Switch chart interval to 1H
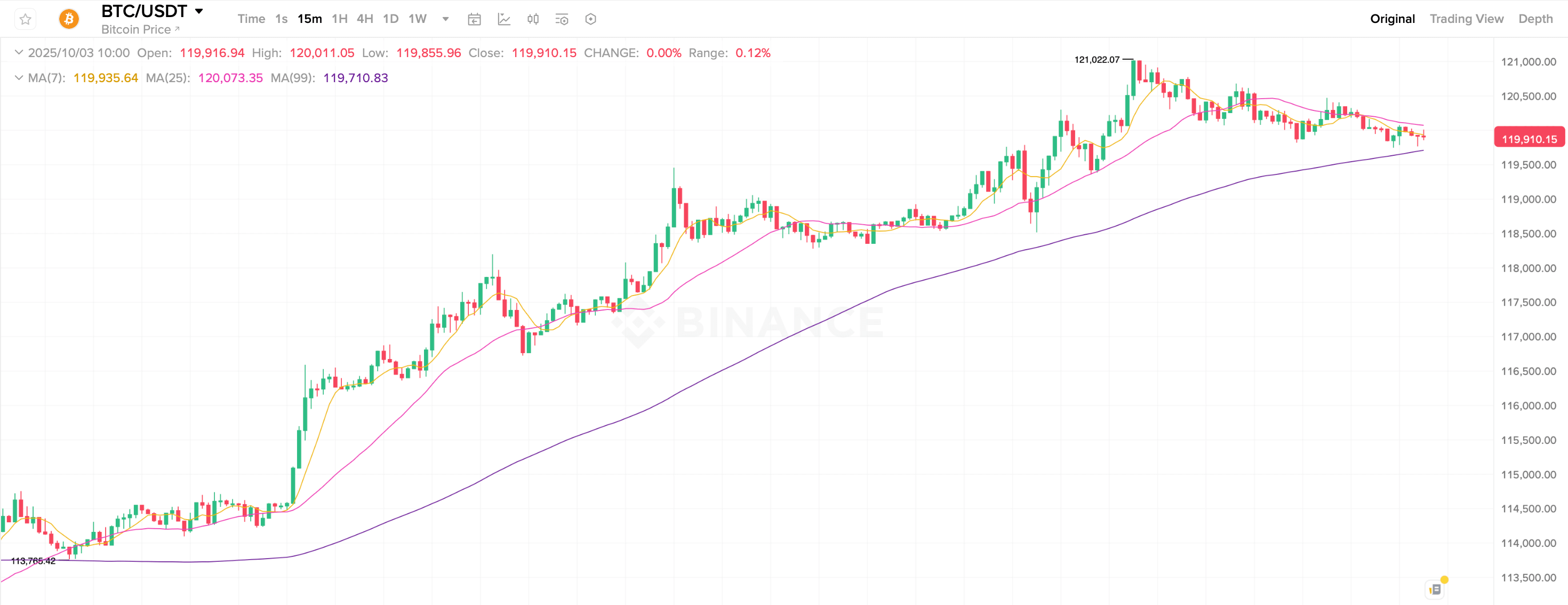Screen dimensions: 1568x605 click(340, 19)
